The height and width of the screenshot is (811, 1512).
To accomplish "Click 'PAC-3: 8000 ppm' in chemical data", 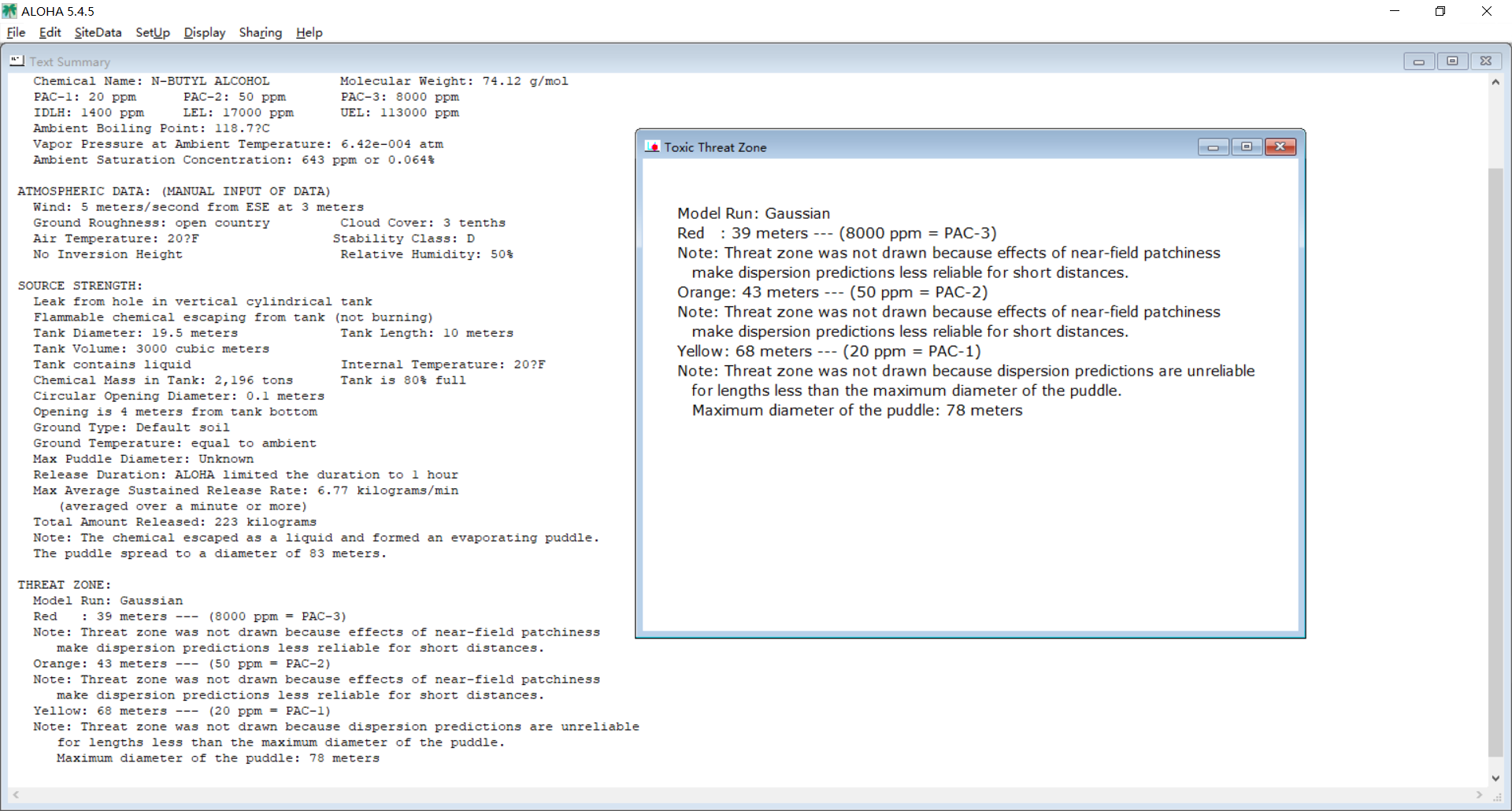I will pyautogui.click(x=399, y=97).
